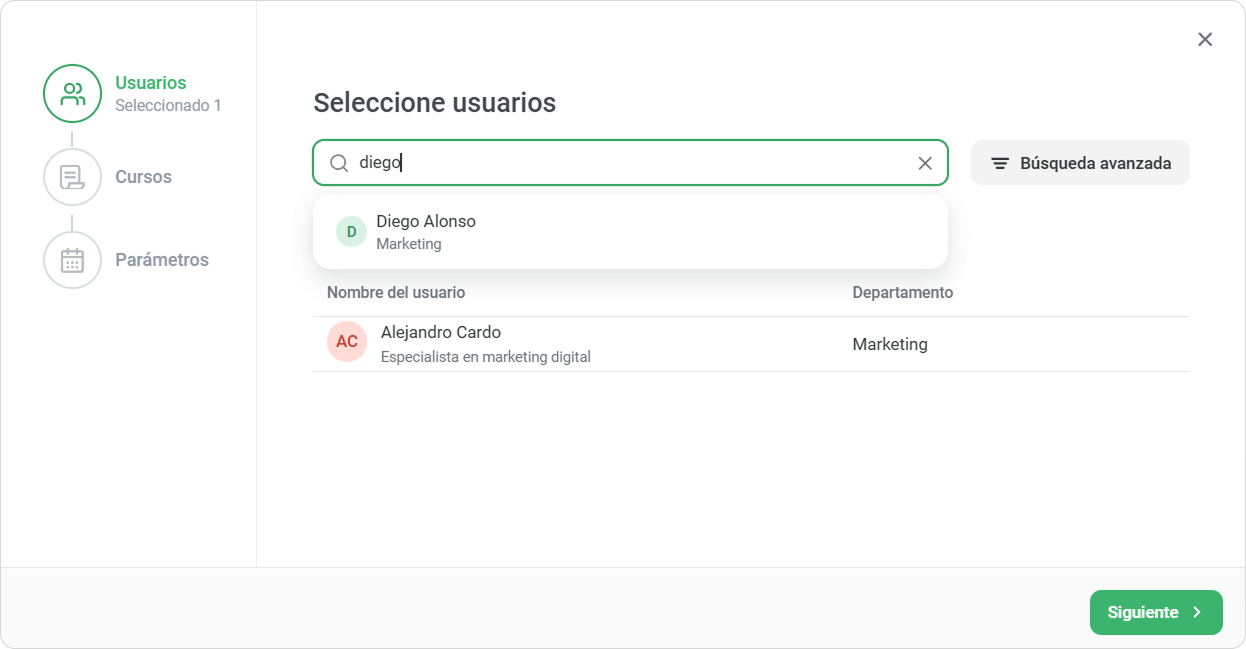1246x649 pixels.
Task: Clear the search field with X icon
Action: click(925, 163)
